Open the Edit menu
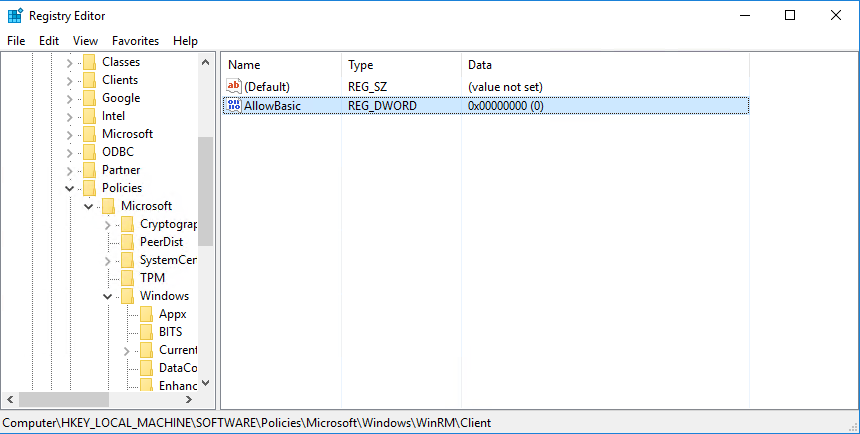Screen dimensions: 860x434 pos(49,41)
